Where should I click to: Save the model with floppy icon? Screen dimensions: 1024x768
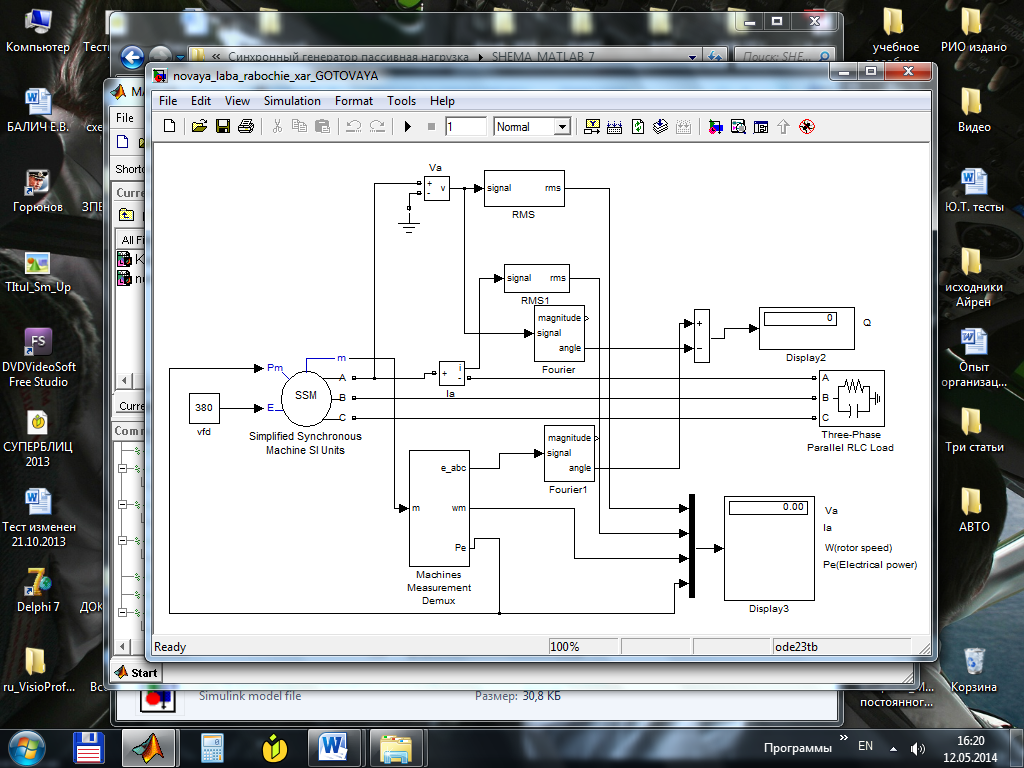tap(223, 126)
